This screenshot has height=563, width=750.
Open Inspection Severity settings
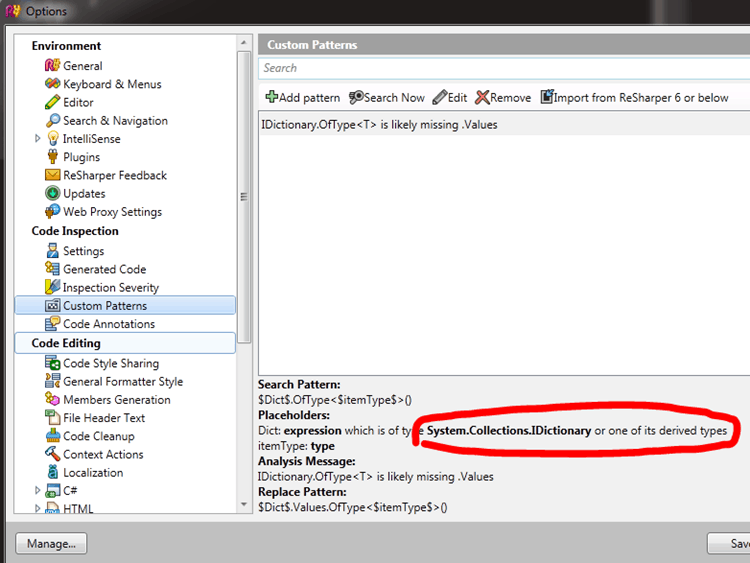point(110,288)
